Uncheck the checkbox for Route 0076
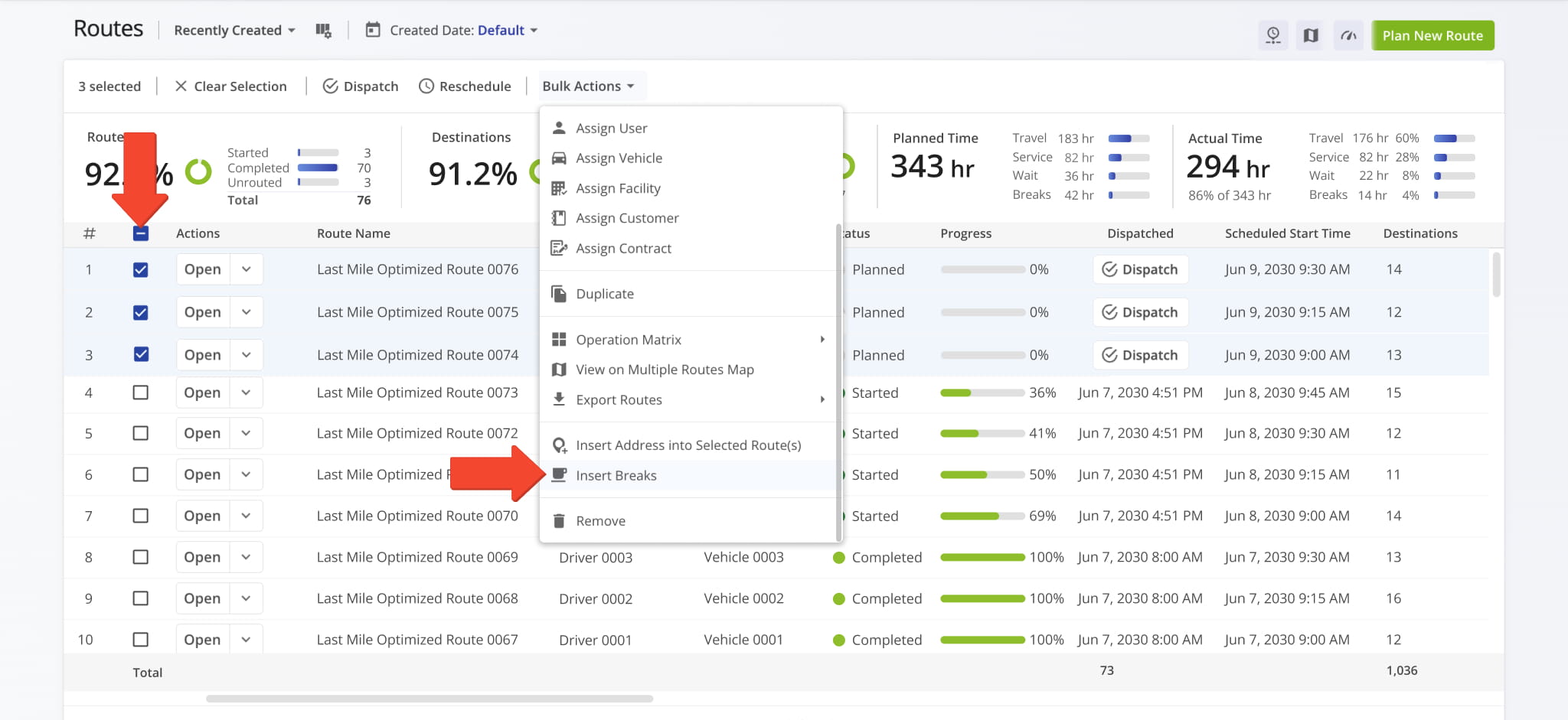The width and height of the screenshot is (1568, 720). (141, 269)
